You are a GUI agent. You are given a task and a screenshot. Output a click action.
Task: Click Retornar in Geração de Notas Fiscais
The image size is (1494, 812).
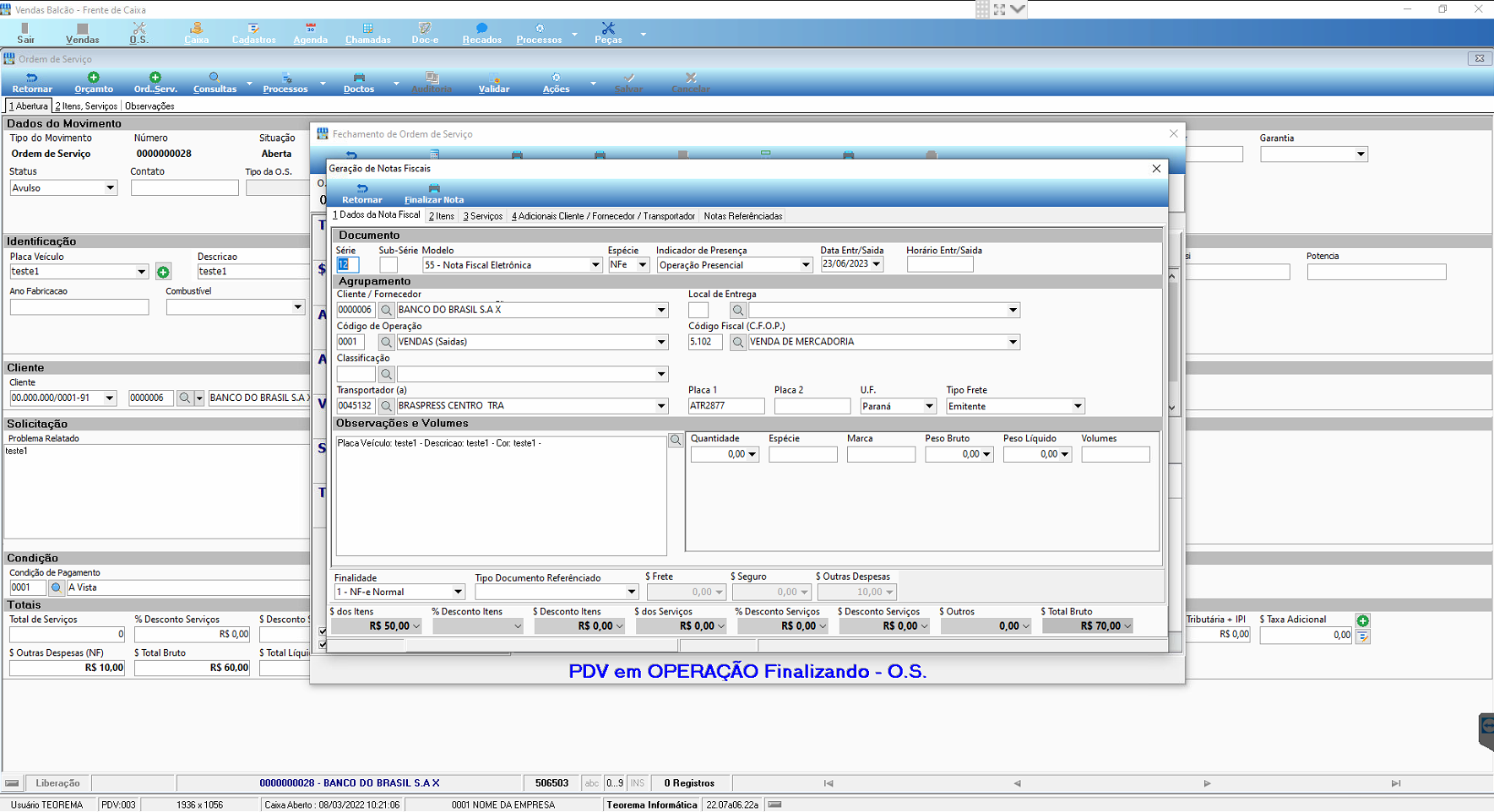pyautogui.click(x=361, y=194)
